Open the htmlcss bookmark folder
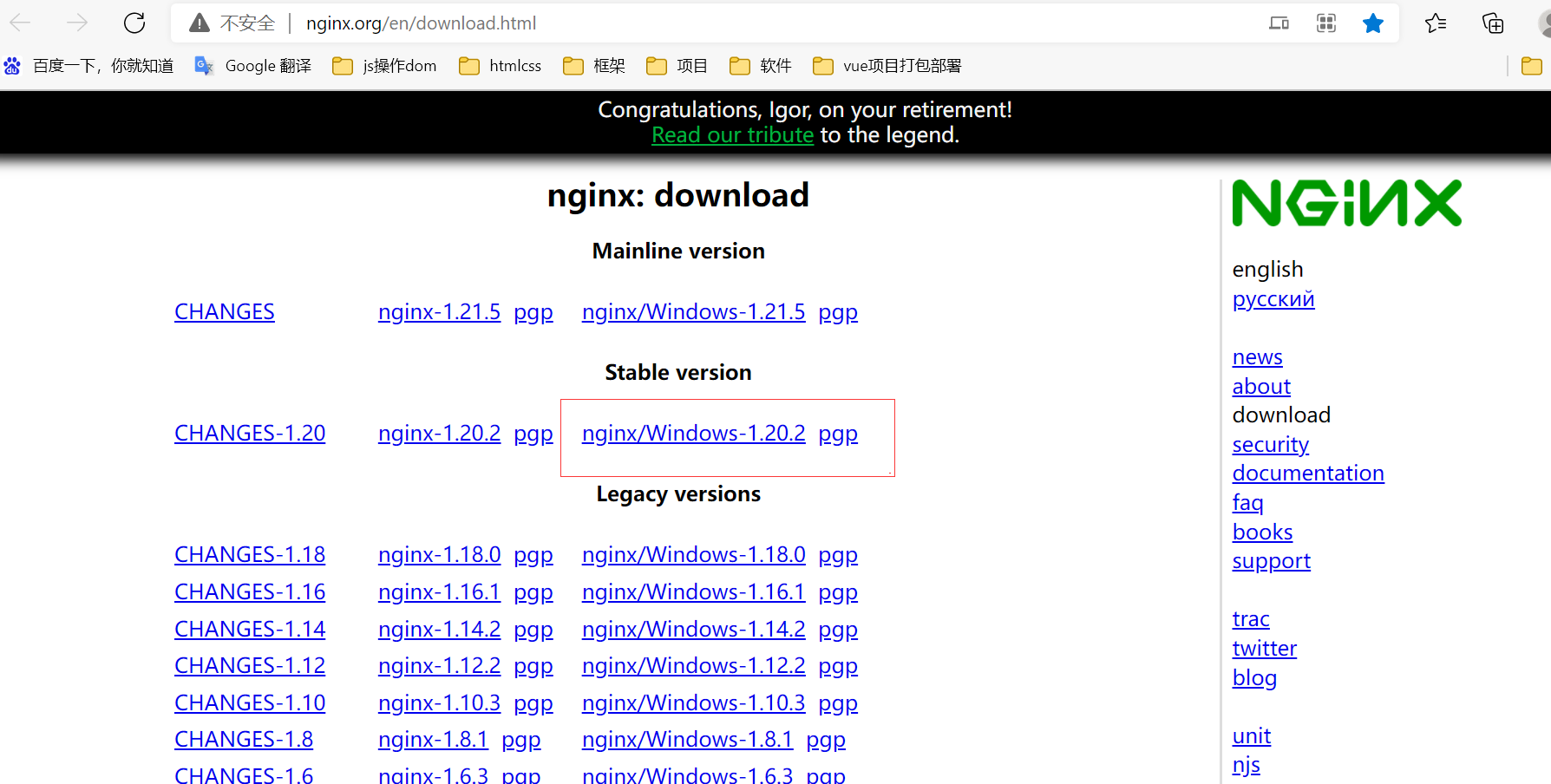 pyautogui.click(x=501, y=66)
